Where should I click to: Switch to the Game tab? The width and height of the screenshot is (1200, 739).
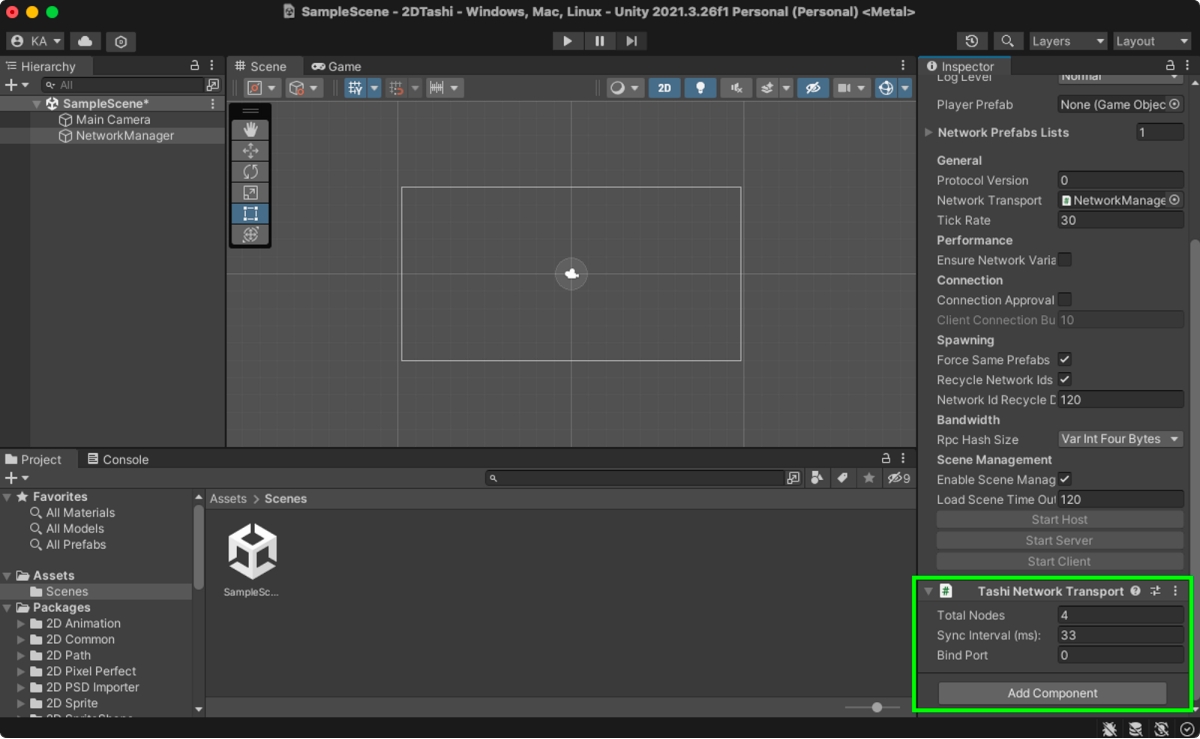(336, 66)
